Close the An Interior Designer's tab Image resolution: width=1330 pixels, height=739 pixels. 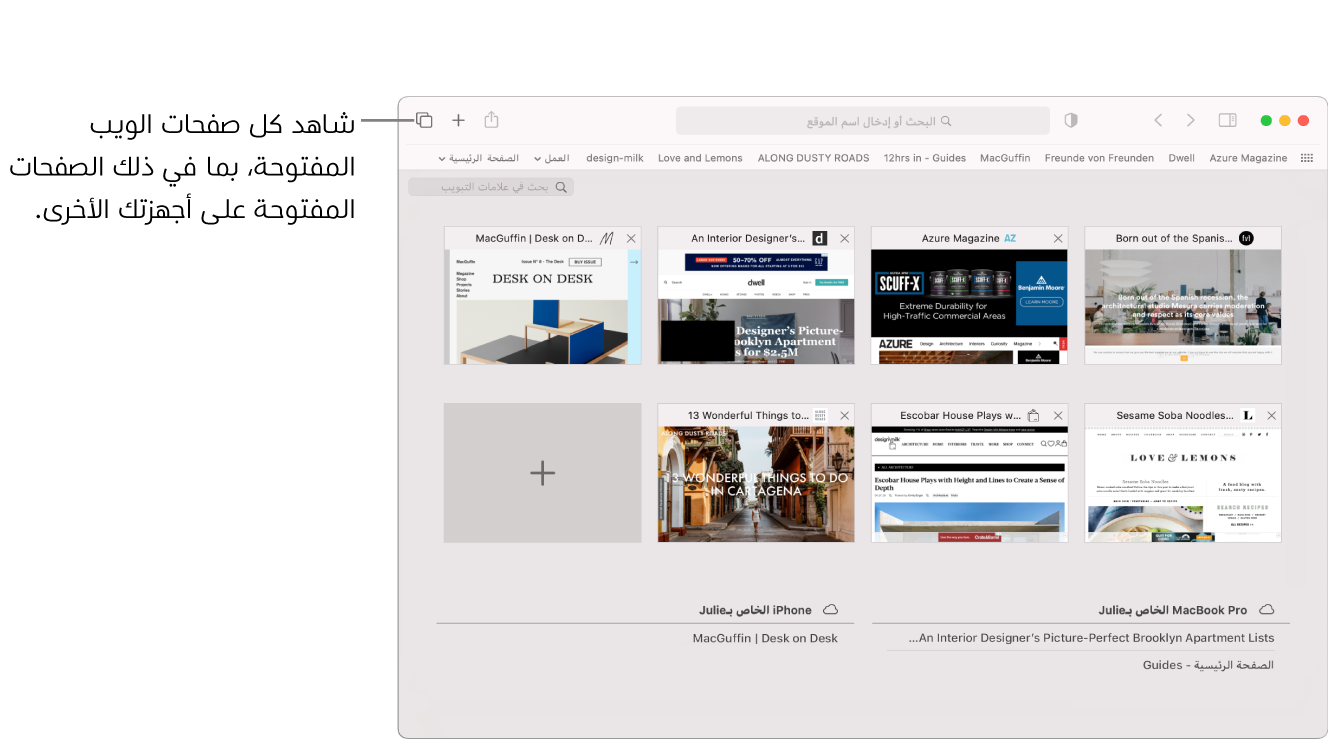(845, 239)
